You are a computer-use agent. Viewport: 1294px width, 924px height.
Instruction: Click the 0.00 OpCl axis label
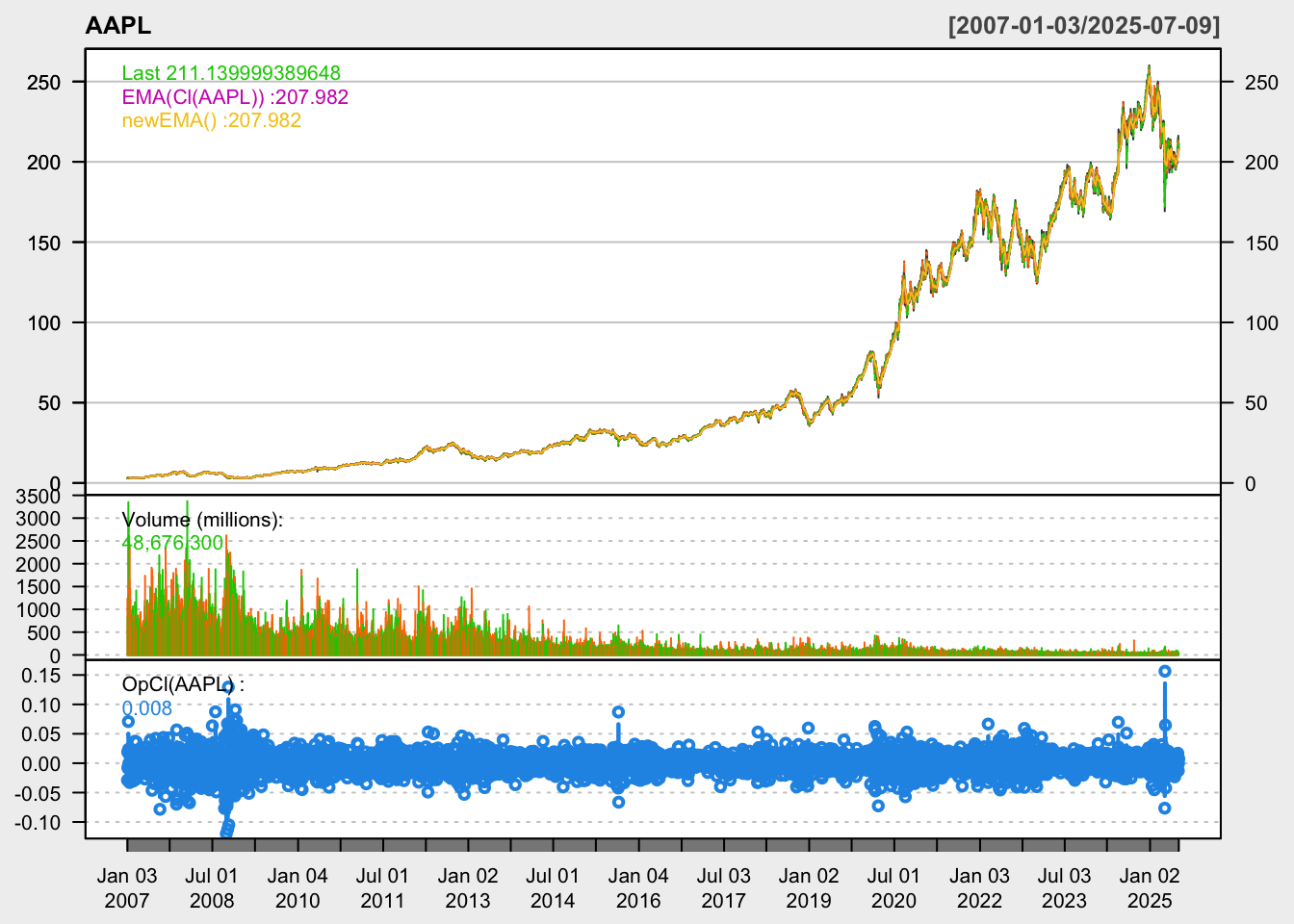[40, 764]
